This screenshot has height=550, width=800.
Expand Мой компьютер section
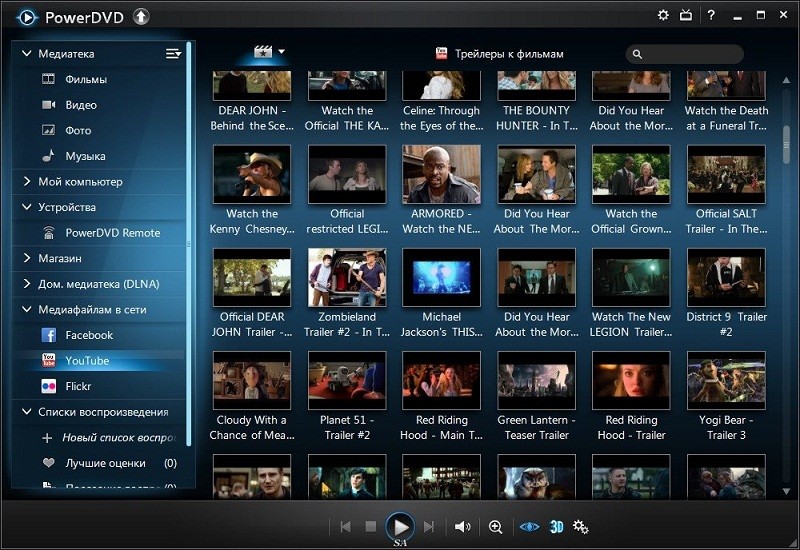pos(27,181)
